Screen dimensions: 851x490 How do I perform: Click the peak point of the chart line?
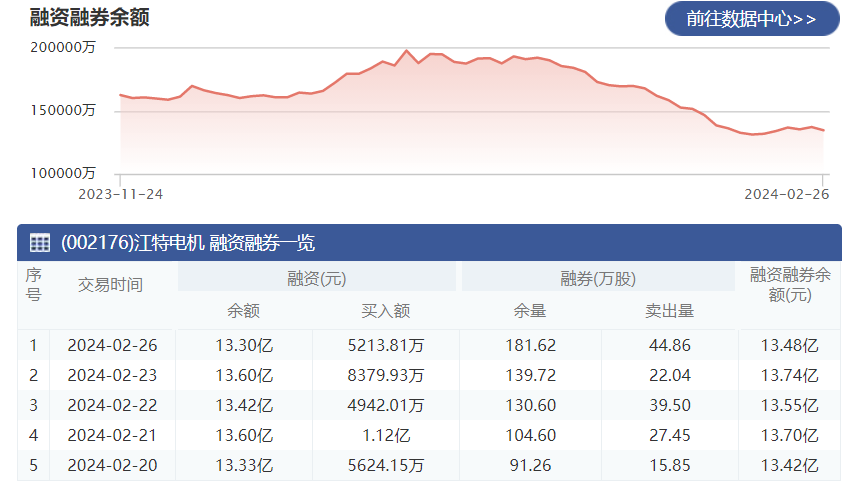coord(406,50)
